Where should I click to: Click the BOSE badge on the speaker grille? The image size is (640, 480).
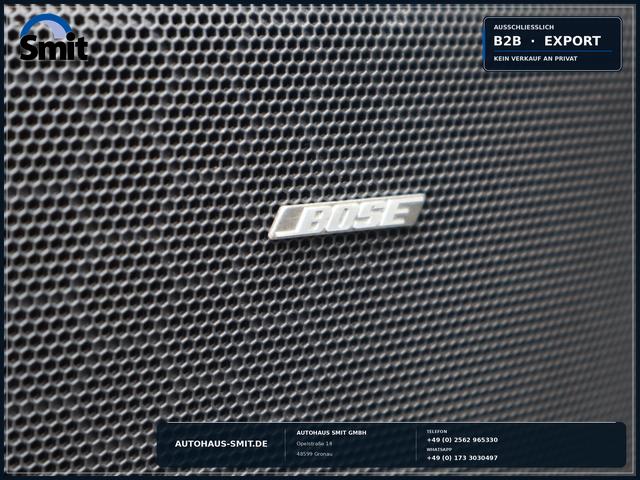(x=346, y=217)
